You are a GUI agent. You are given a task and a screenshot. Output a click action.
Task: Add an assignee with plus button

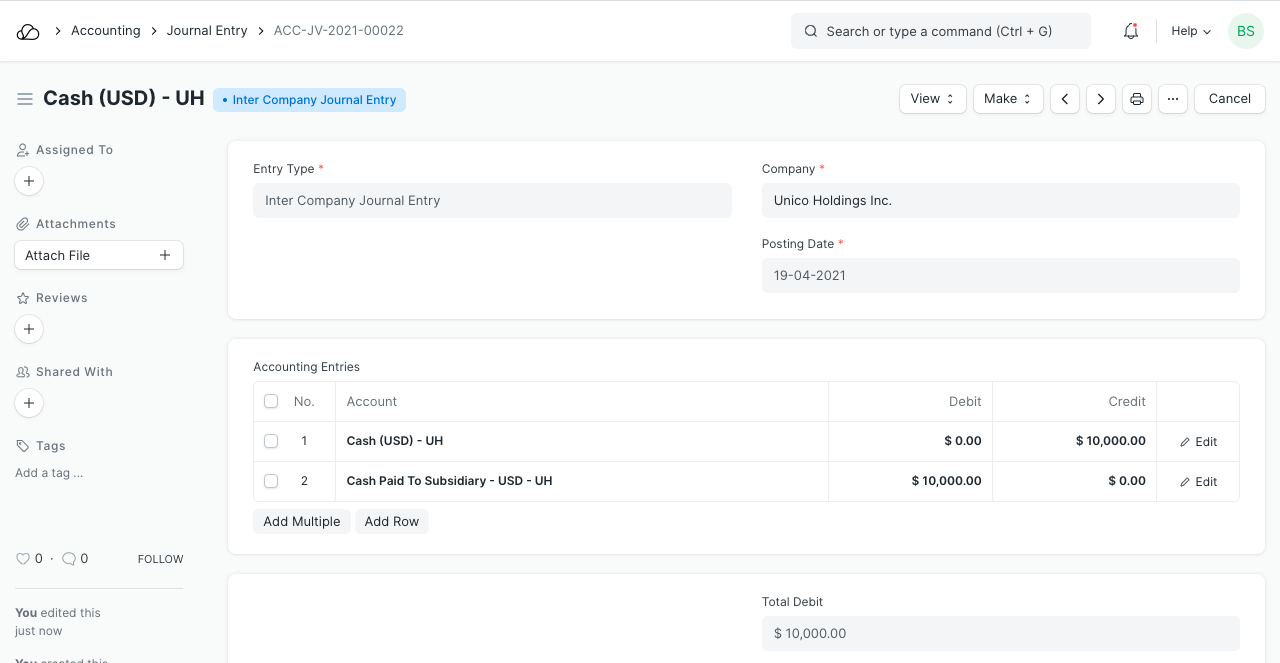tap(29, 181)
